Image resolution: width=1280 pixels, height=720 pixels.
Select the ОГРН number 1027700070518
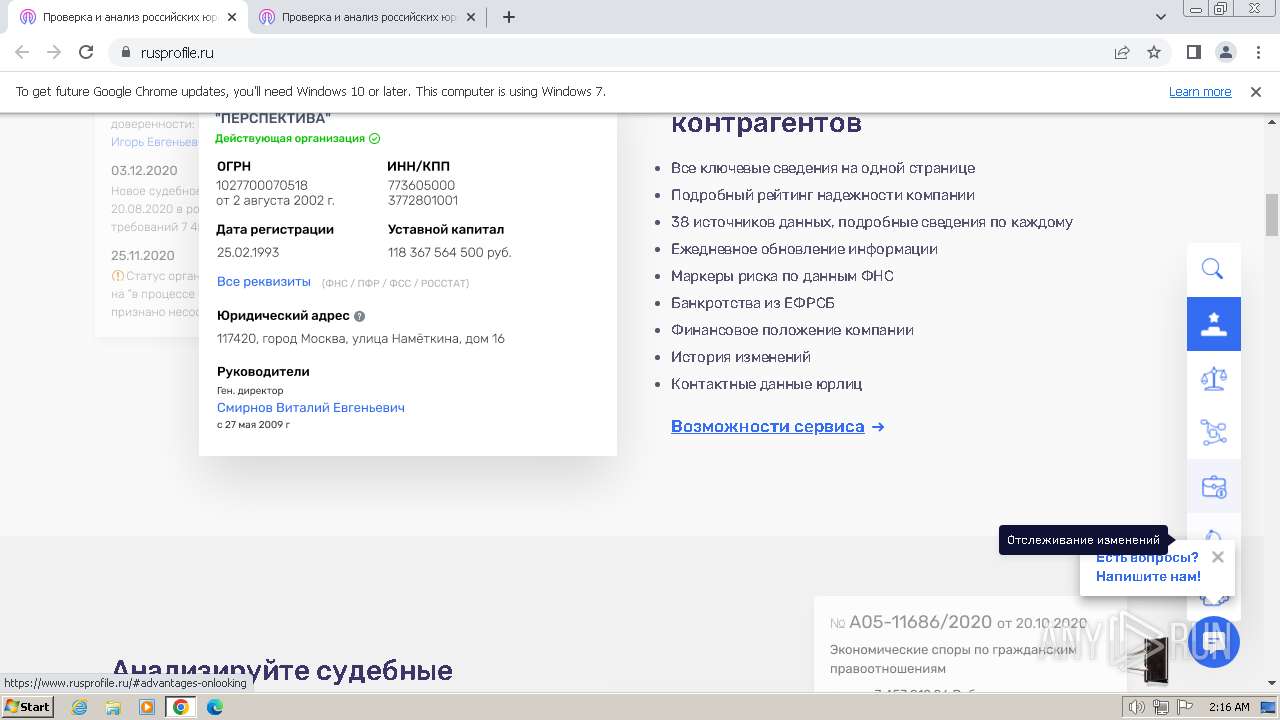pos(262,186)
